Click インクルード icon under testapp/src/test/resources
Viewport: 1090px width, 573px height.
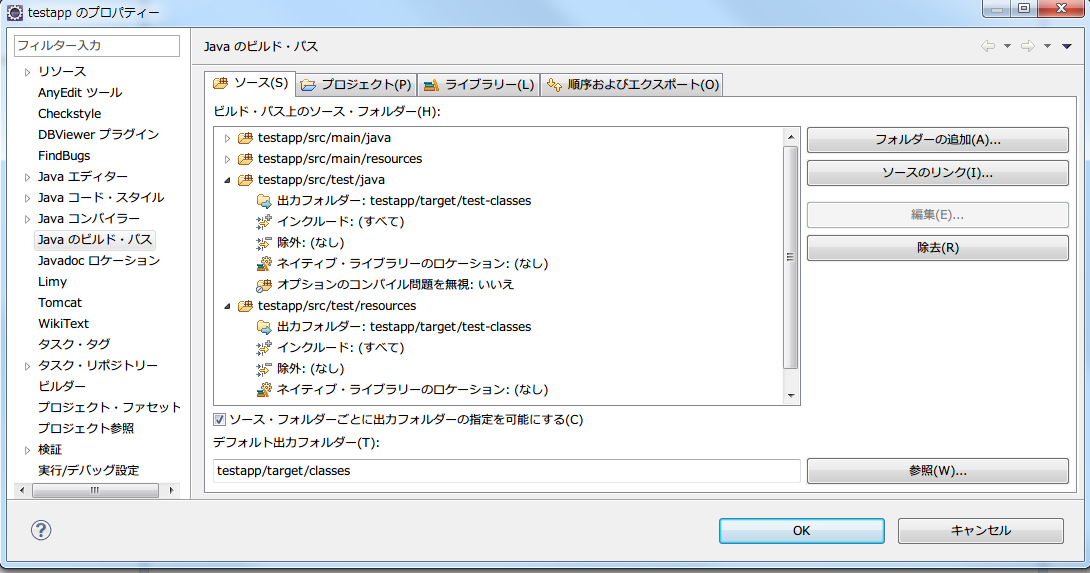[x=264, y=348]
